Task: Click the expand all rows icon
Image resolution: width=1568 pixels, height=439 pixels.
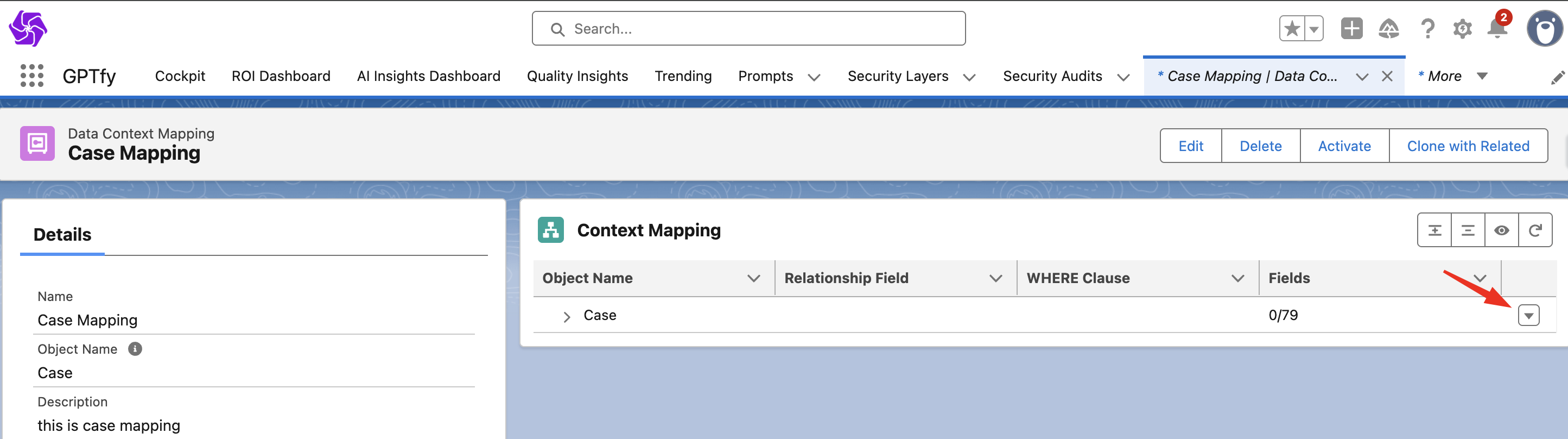Action: click(x=1434, y=230)
